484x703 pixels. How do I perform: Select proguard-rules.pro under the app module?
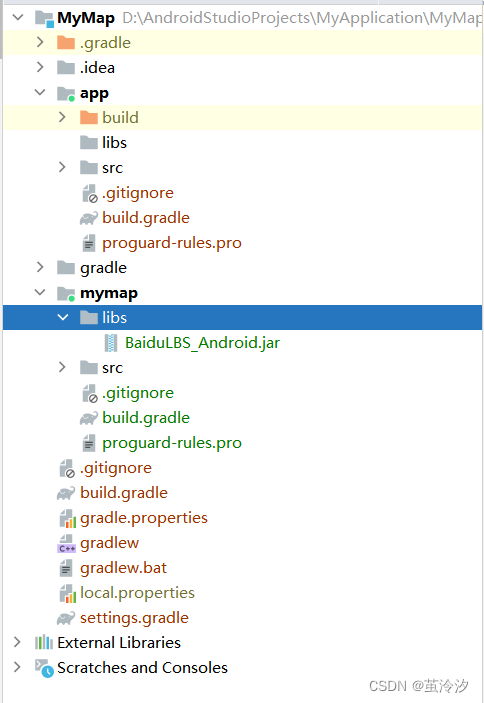(172, 243)
